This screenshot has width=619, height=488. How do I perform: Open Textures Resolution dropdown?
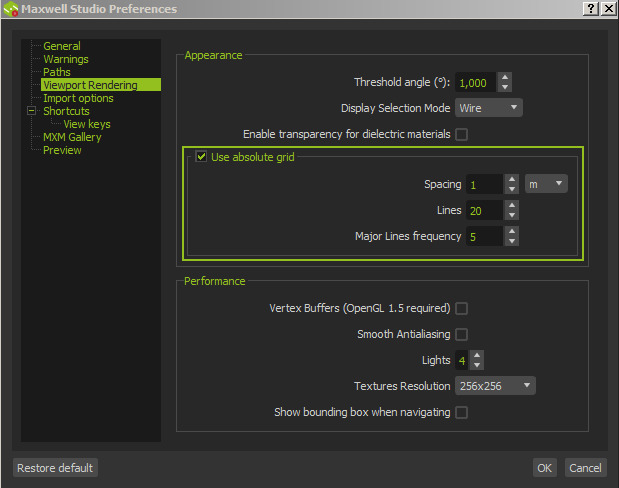point(496,386)
